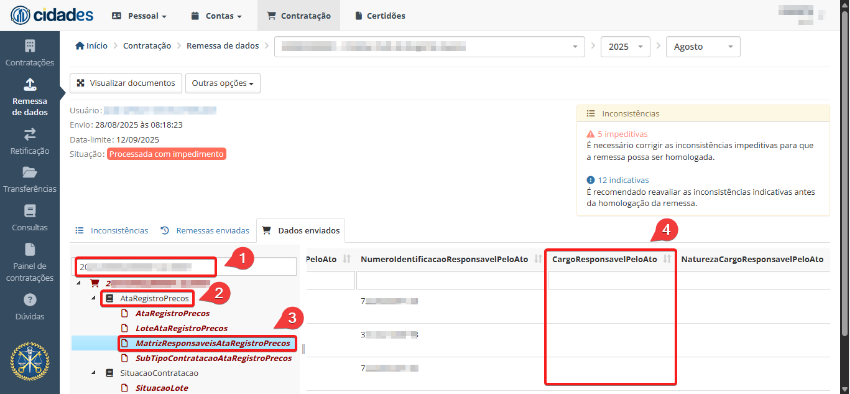This screenshot has height=394, width=850.
Task: Sort the NumeroIdentificacaoResponsavelPeloAto column
Action: tap(538, 260)
